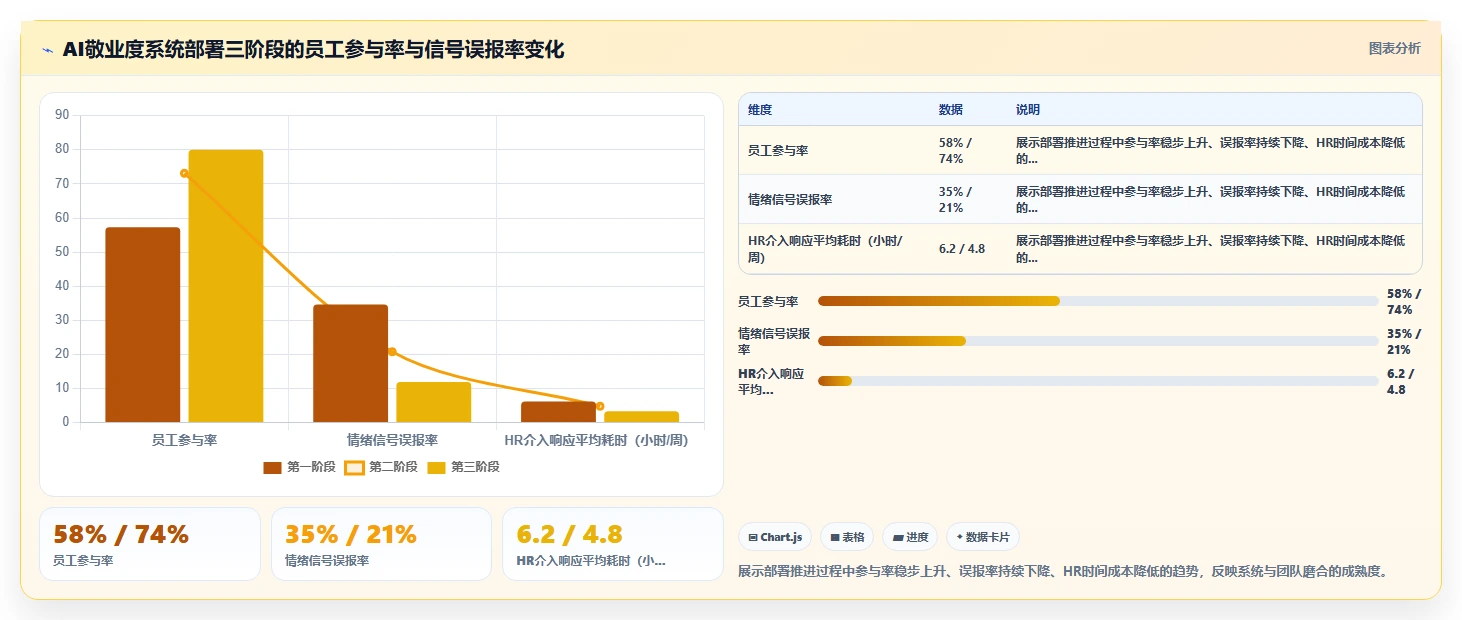Image resolution: width=1462 pixels, height=620 pixels.
Task: Click the Chart.js tag button
Action: pyautogui.click(x=775, y=537)
